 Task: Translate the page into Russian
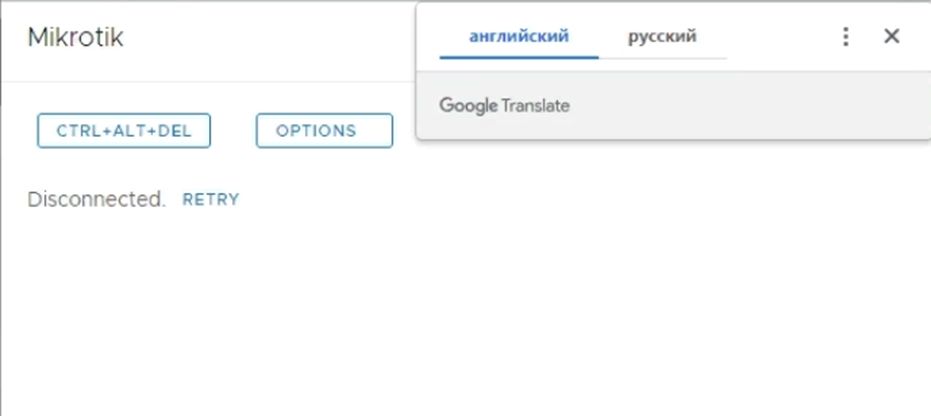coord(662,37)
